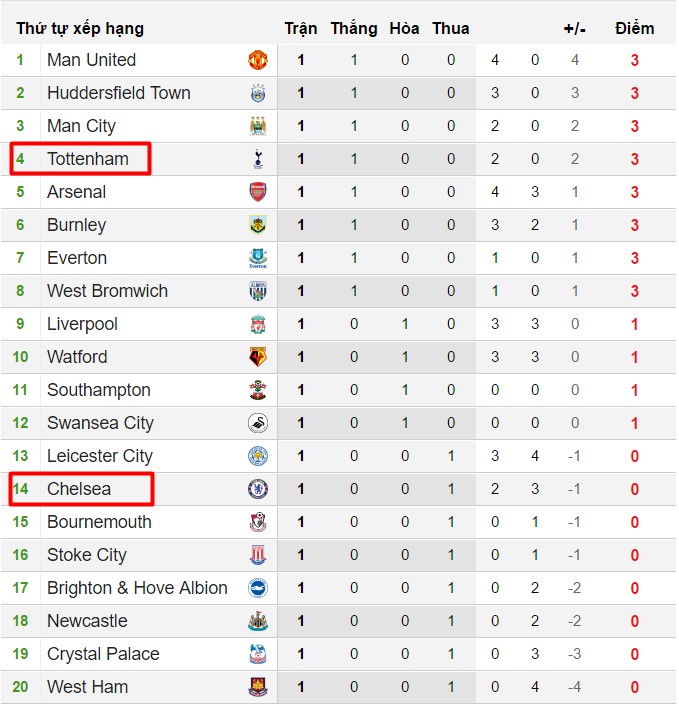Viewport: 679px width, 704px height.
Task: Open the Crystal Palace team link
Action: coord(103,654)
